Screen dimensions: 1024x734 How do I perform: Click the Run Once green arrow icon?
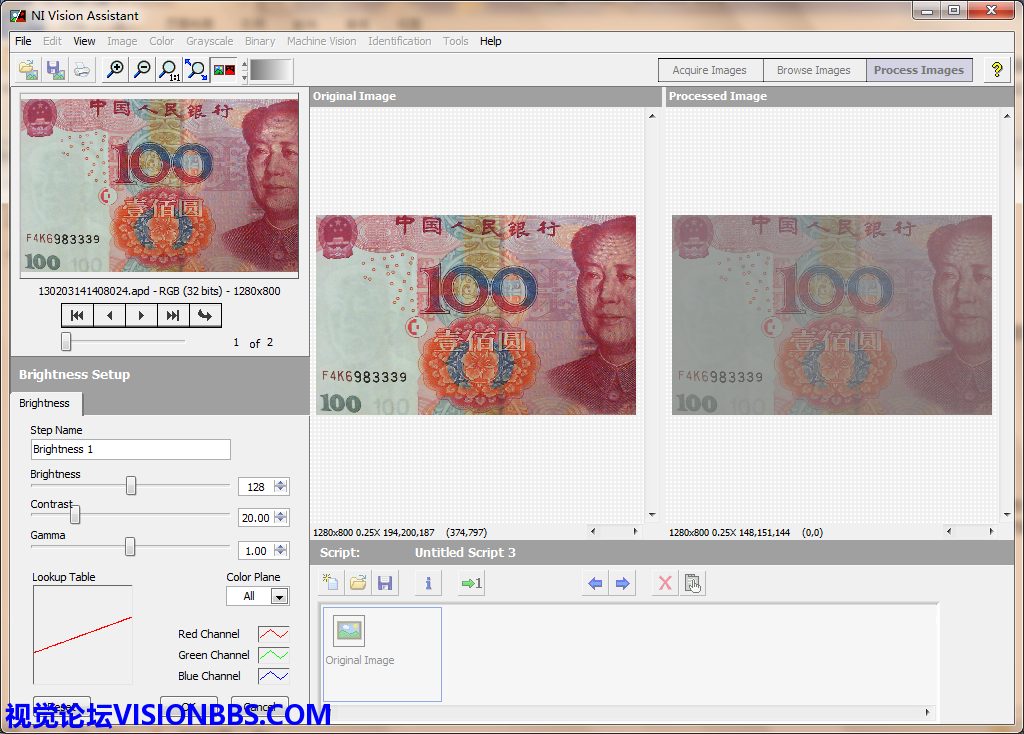(471, 583)
